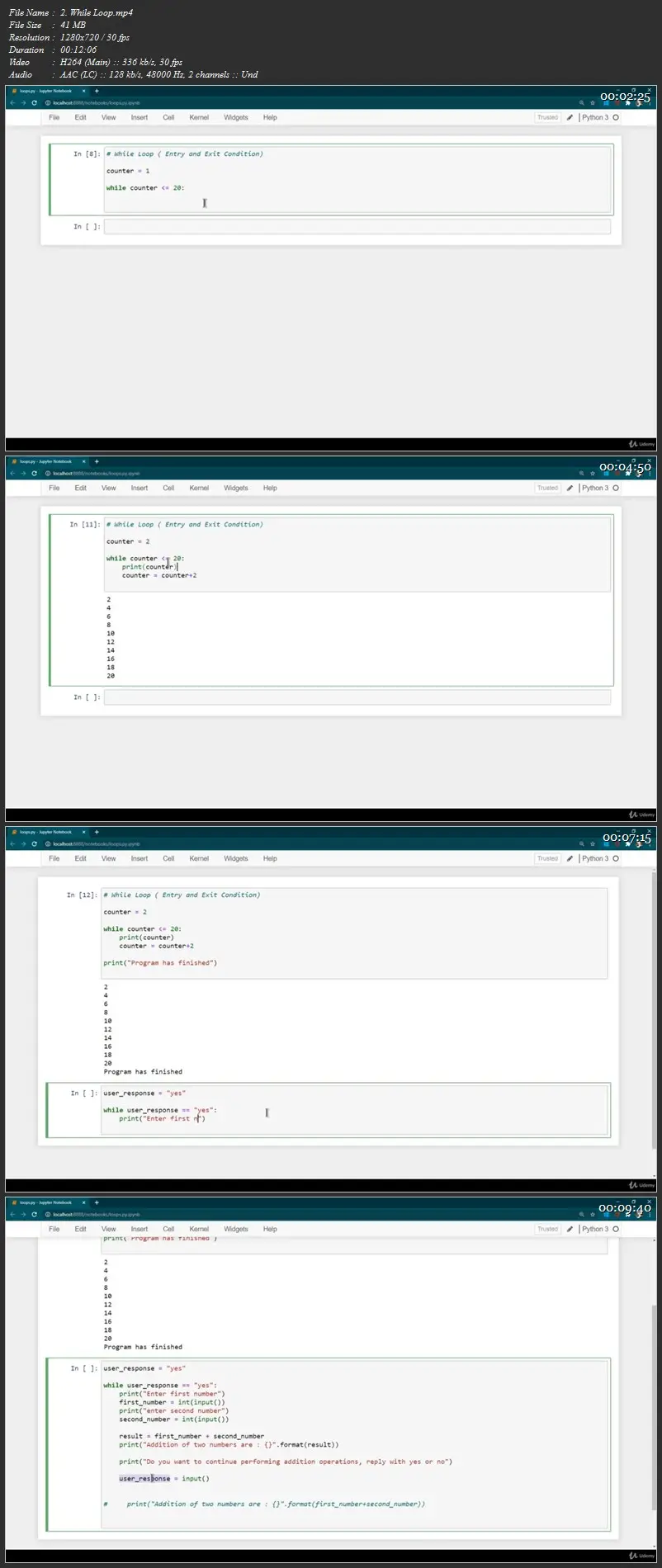Click kernel idle circle indicator in 00:02:25 frame
This screenshot has width=662, height=1568.
(x=616, y=117)
